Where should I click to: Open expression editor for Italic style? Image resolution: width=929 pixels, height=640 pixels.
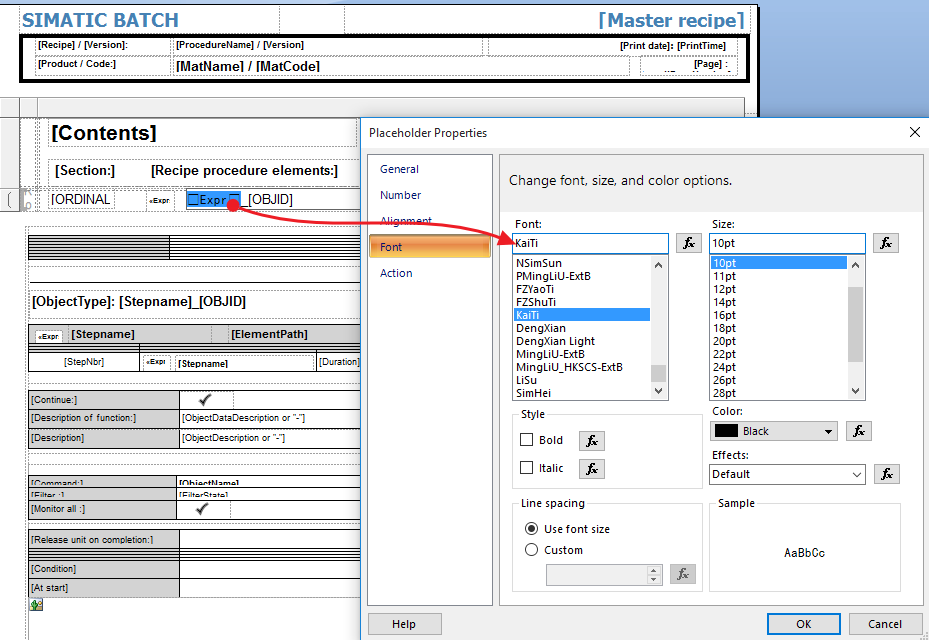(591, 468)
